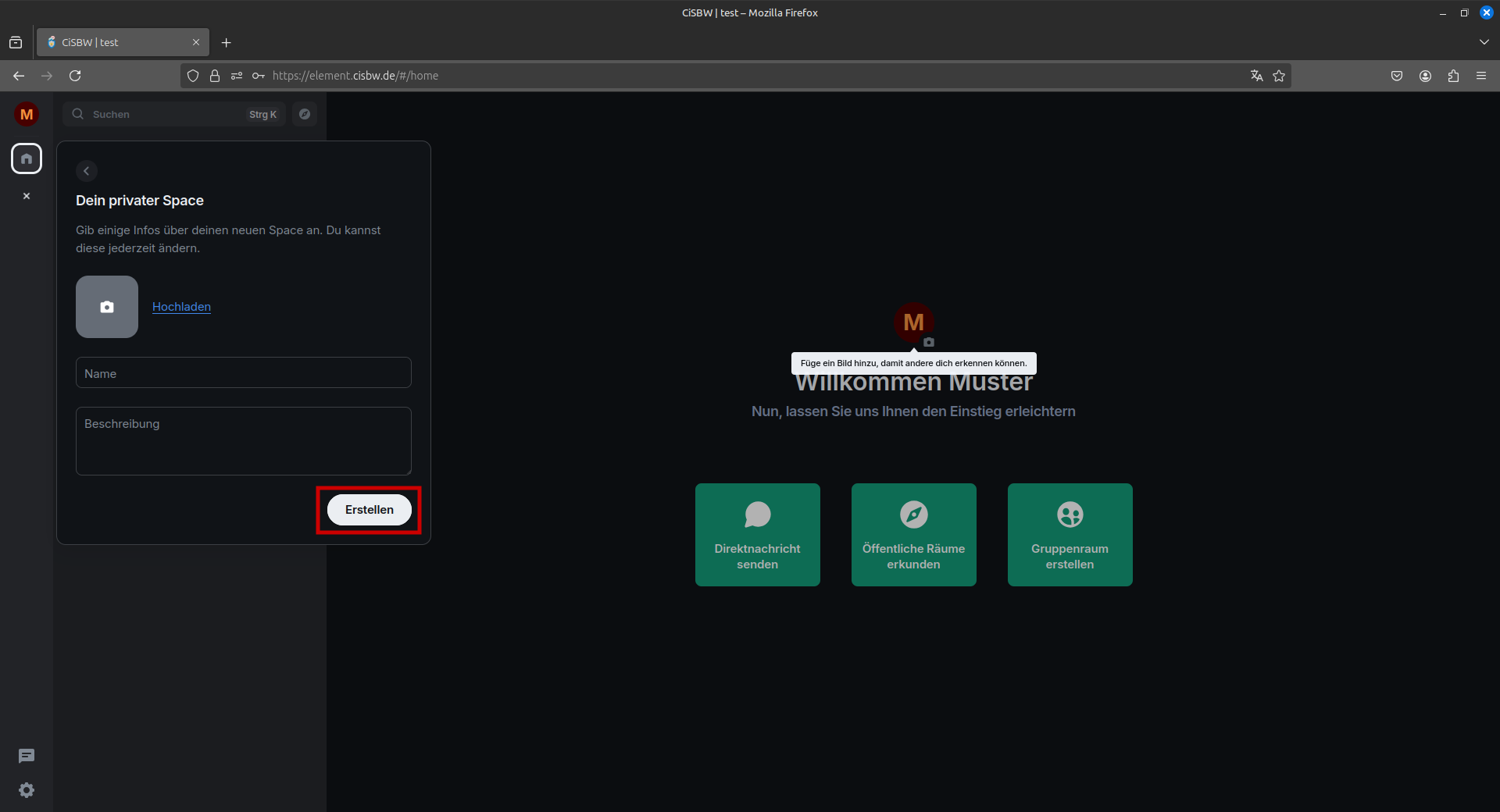Click Gruppenraum erstellen tile
The image size is (1500, 812).
[x=1070, y=535]
